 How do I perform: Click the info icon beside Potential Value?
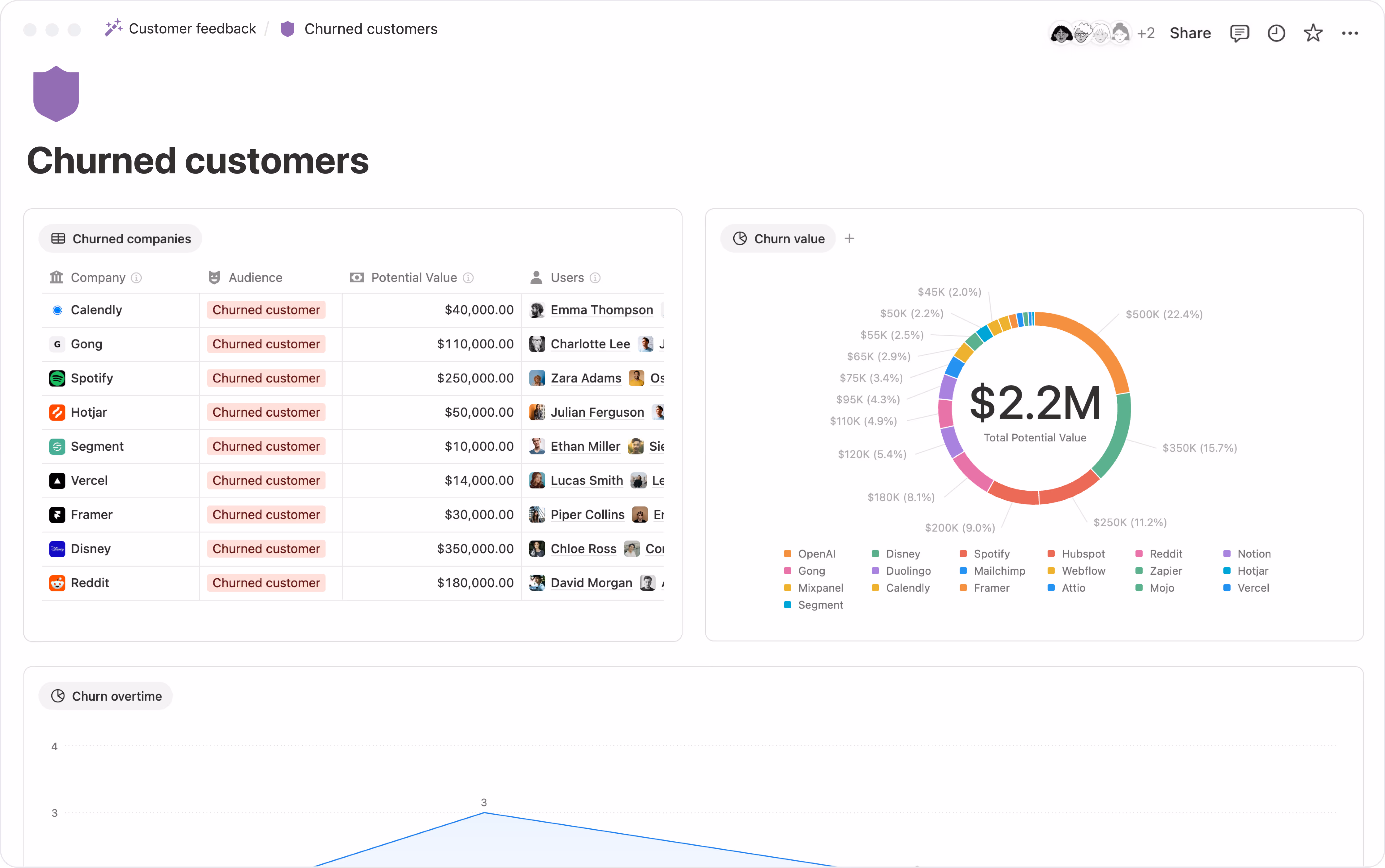[x=468, y=278]
